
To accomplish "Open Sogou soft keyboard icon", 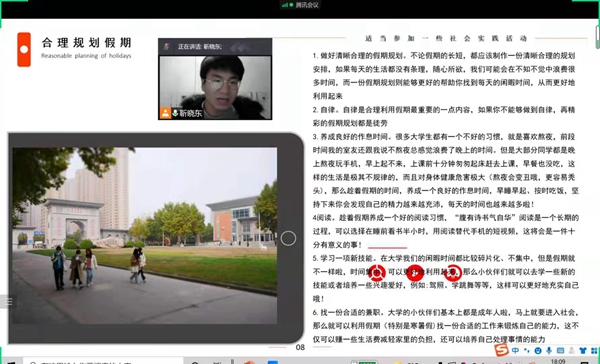I will click(x=560, y=350).
